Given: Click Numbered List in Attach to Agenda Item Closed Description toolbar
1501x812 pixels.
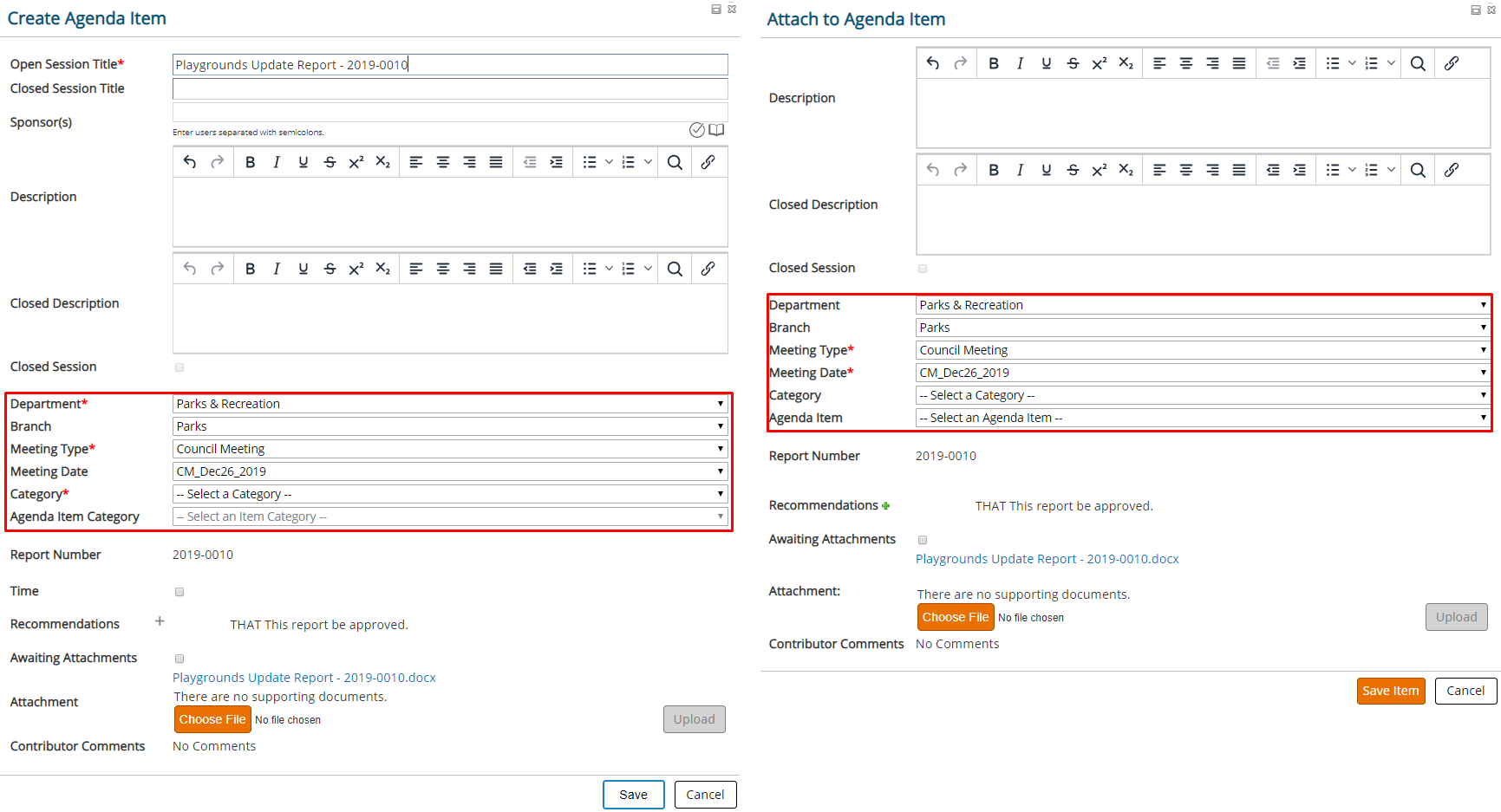Looking at the screenshot, I should 1372,170.
